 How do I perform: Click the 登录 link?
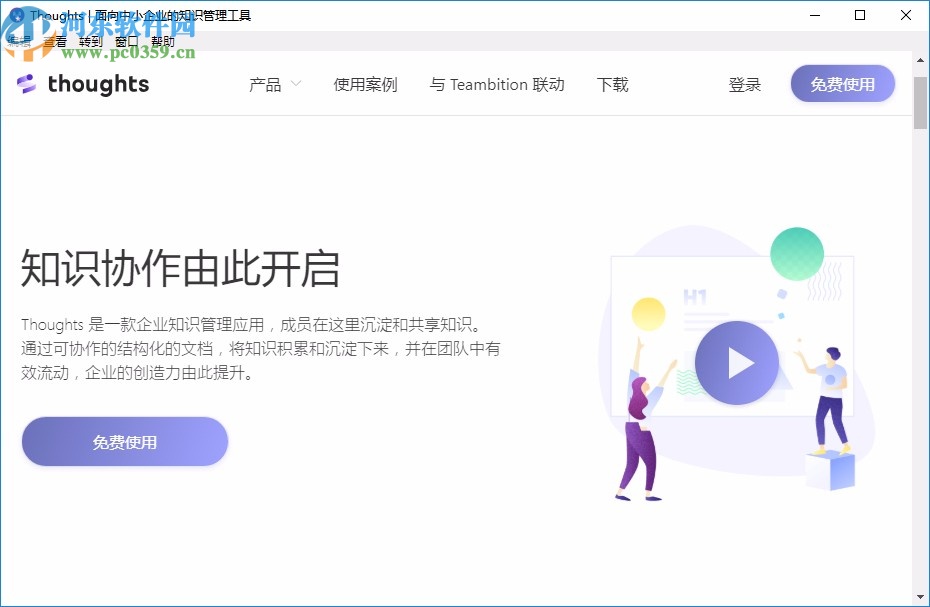[x=744, y=85]
